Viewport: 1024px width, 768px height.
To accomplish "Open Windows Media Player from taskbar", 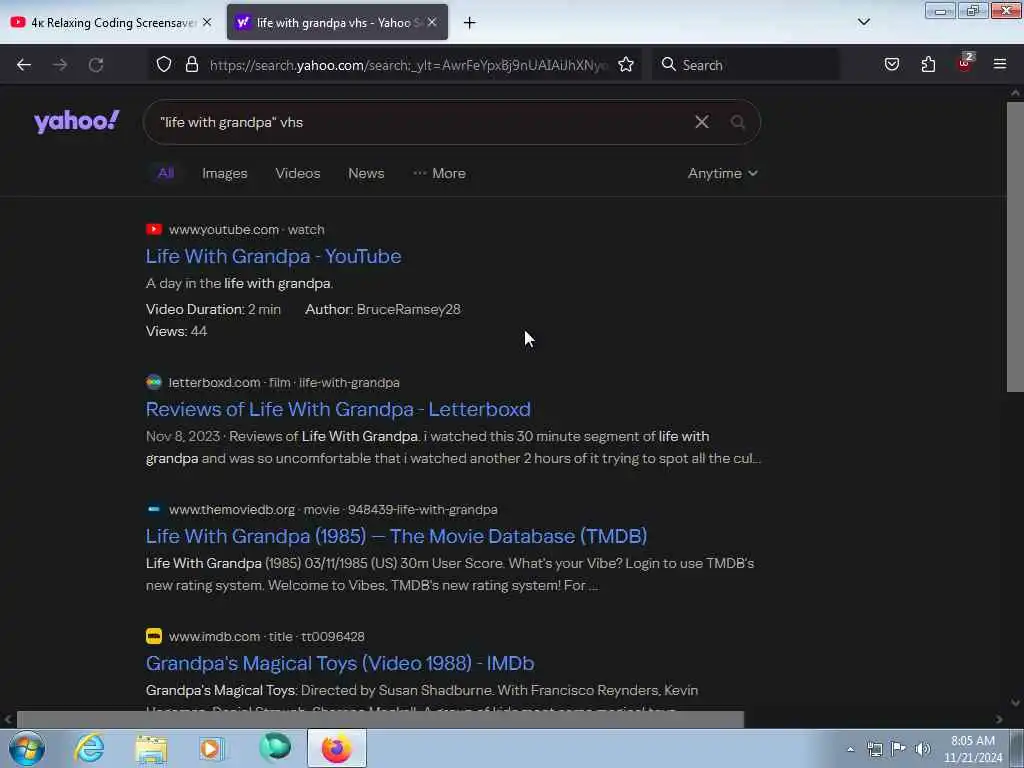I will tap(211, 748).
